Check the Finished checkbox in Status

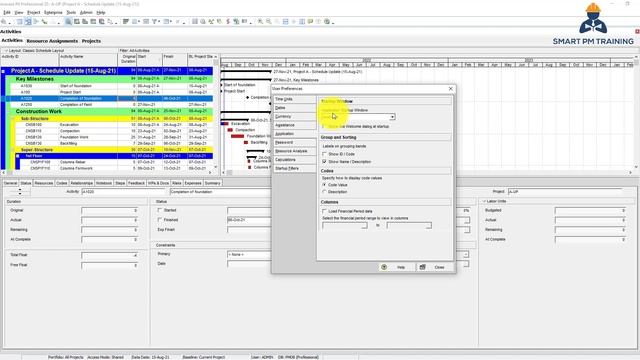(160, 220)
